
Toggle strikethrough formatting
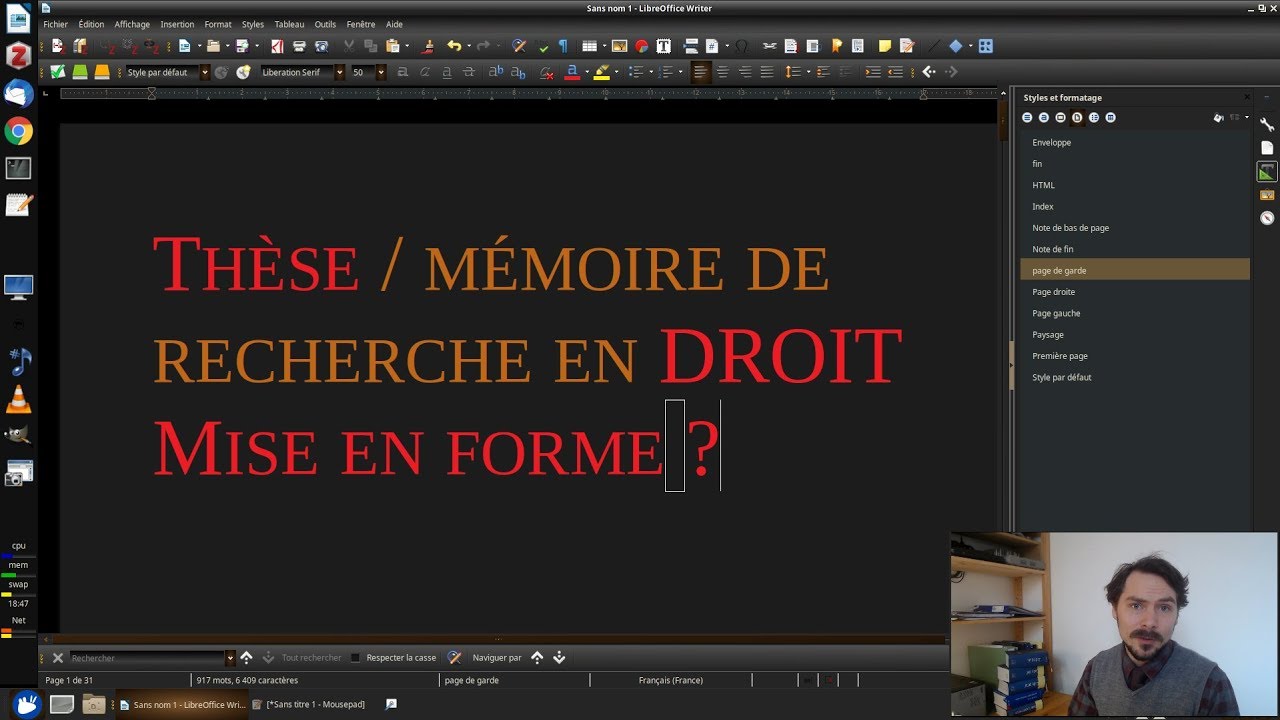point(469,72)
